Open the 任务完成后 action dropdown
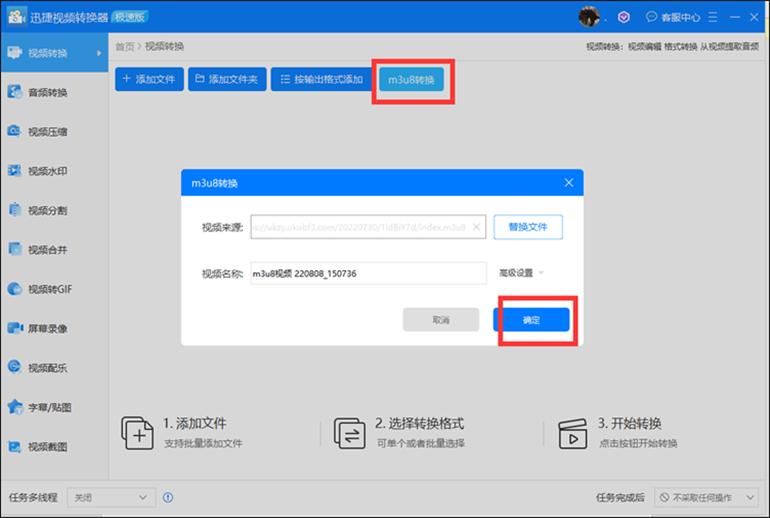This screenshot has width=770, height=518. click(x=706, y=497)
